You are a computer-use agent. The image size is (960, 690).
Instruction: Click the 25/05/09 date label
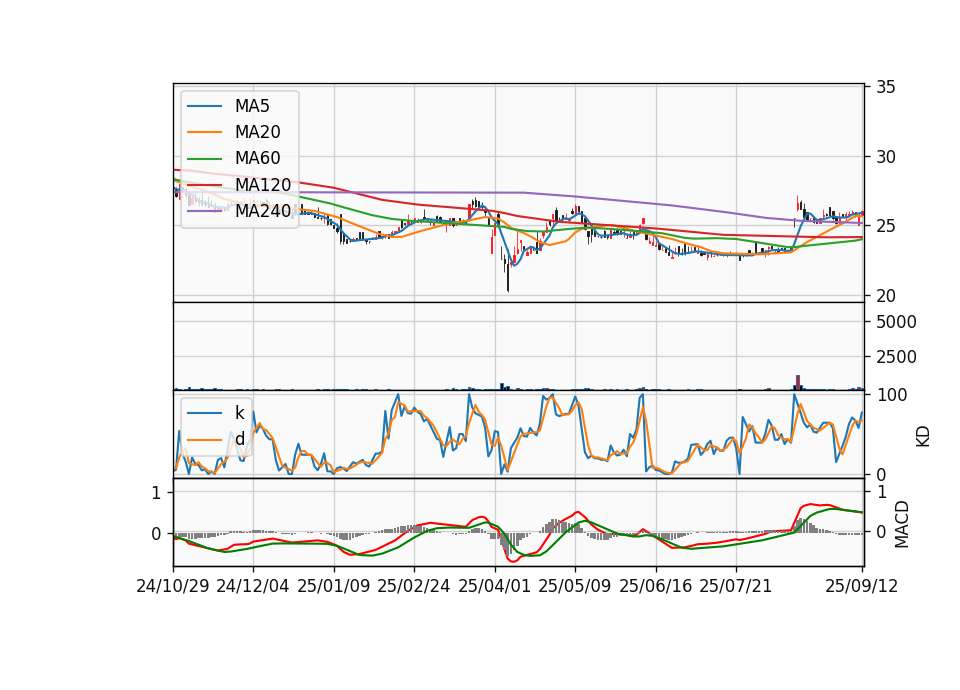[575, 586]
